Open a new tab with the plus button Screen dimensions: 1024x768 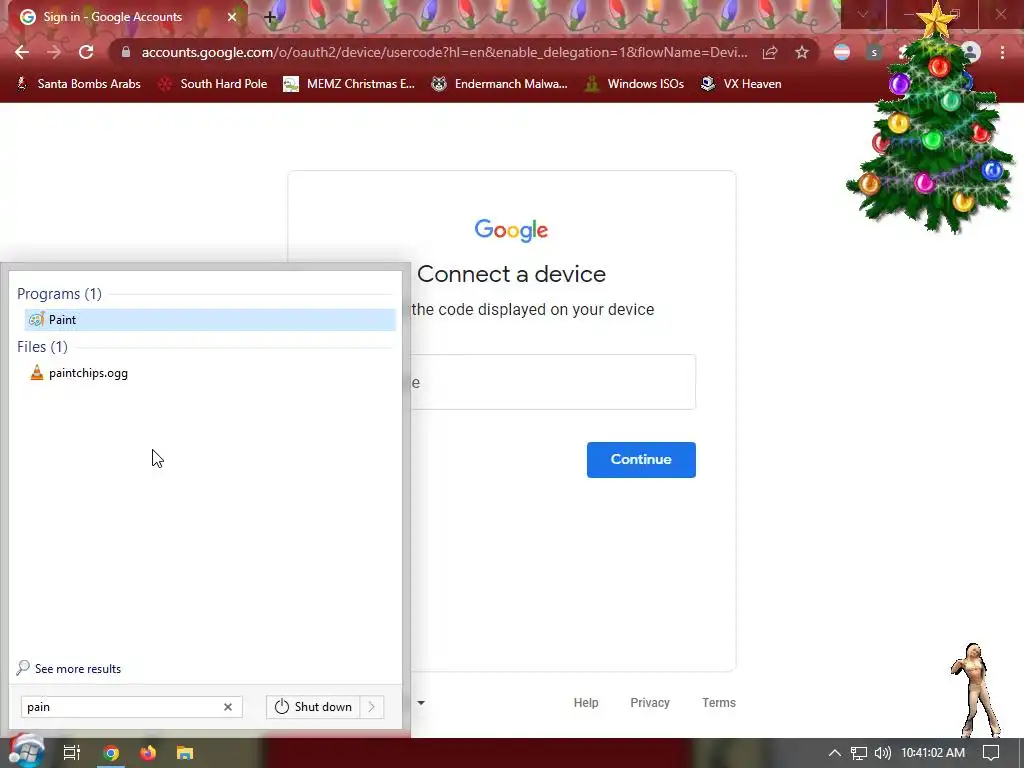[270, 17]
